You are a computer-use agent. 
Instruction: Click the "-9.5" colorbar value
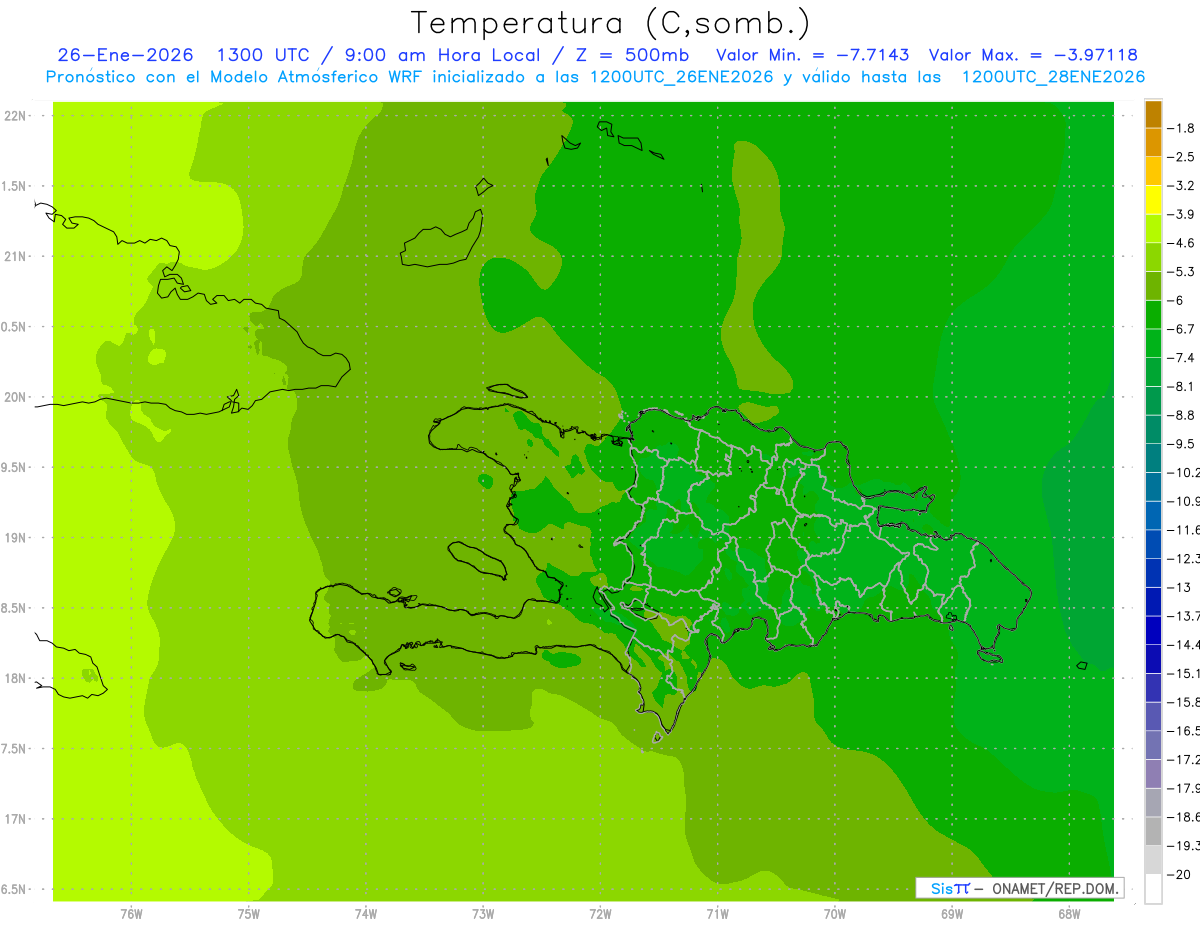(1181, 444)
